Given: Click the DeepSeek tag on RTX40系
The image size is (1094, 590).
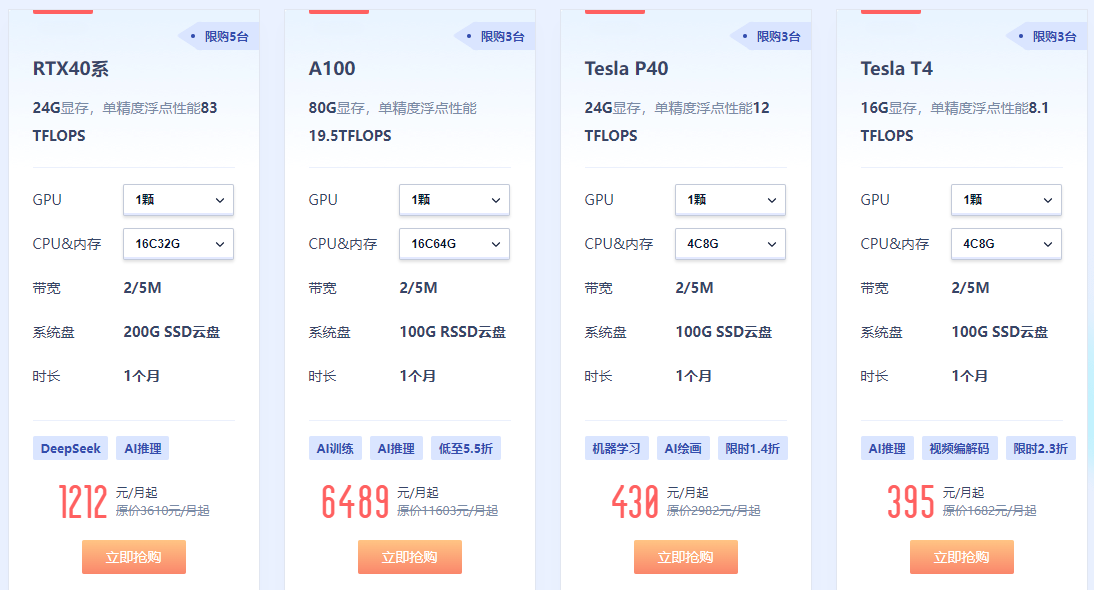Looking at the screenshot, I should point(71,449).
